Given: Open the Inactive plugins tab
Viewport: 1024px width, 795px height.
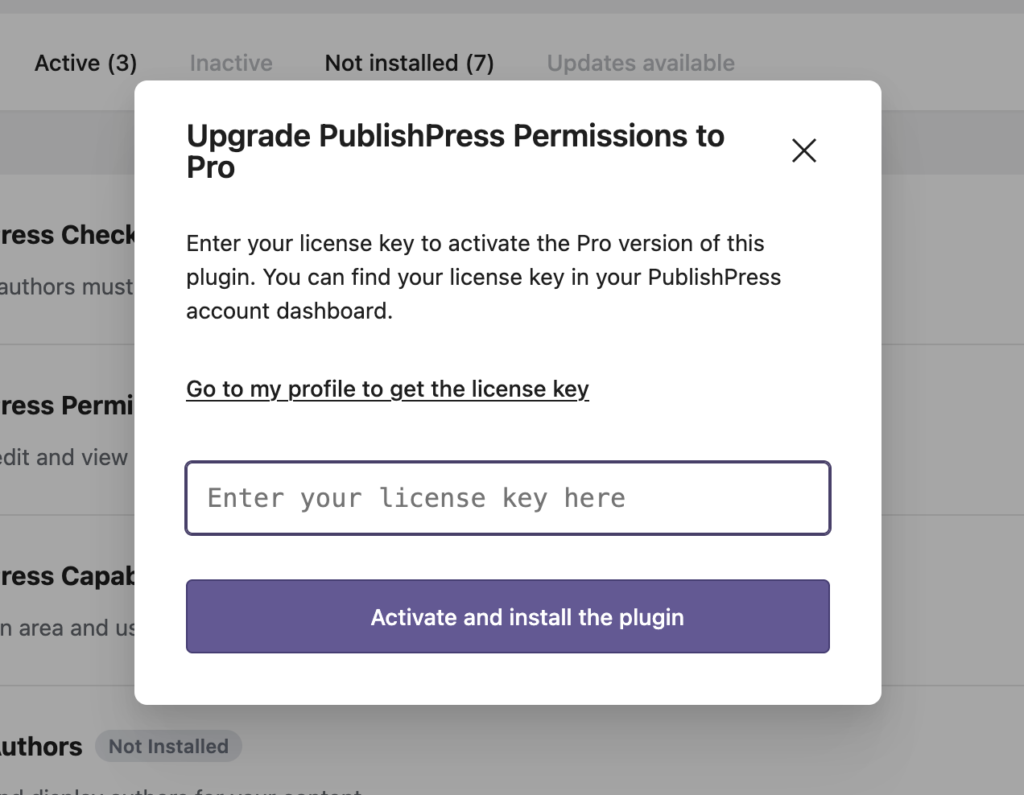Looking at the screenshot, I should 230,62.
